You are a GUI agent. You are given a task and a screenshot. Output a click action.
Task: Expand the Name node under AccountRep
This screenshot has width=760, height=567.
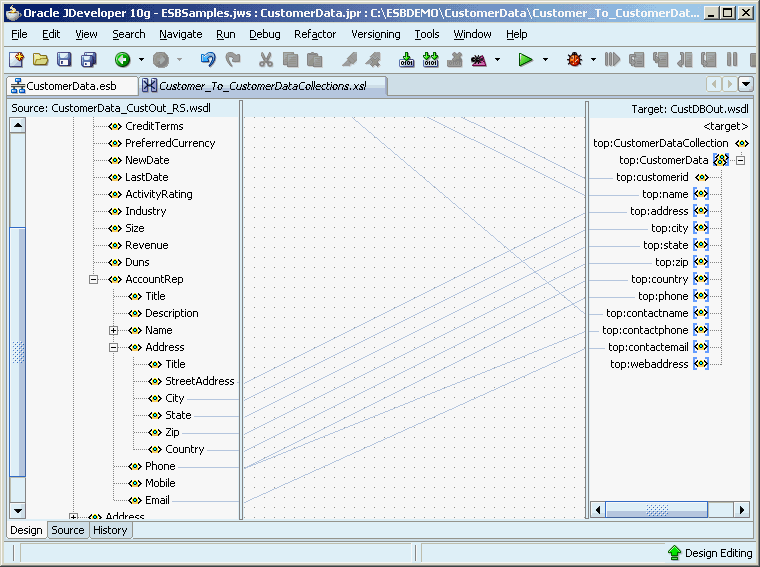(113, 331)
